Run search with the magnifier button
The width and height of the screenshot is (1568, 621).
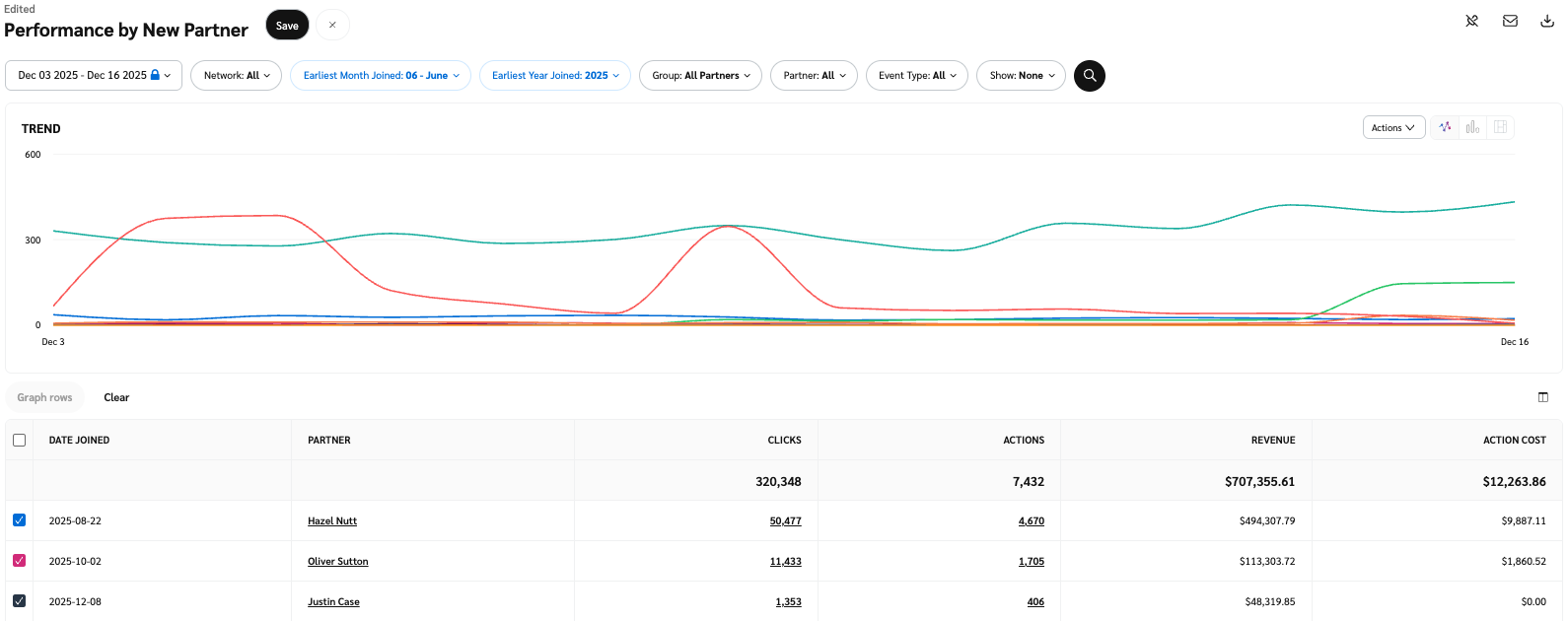pyautogui.click(x=1090, y=76)
